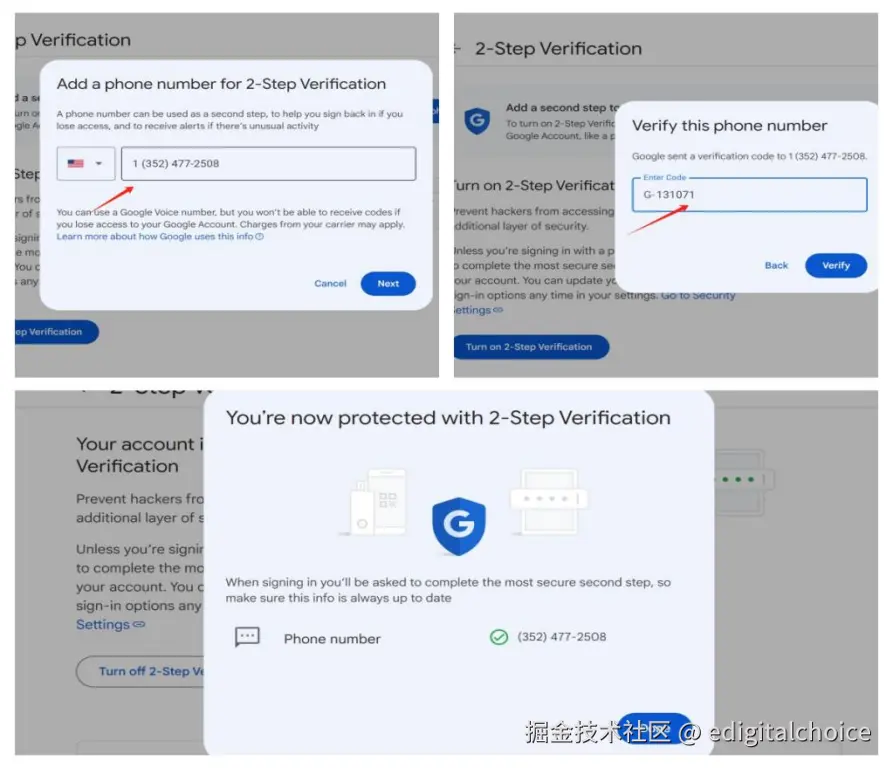Click the Google shield icon beside Add a second step
This screenshot has width=893, height=769.
[477, 120]
